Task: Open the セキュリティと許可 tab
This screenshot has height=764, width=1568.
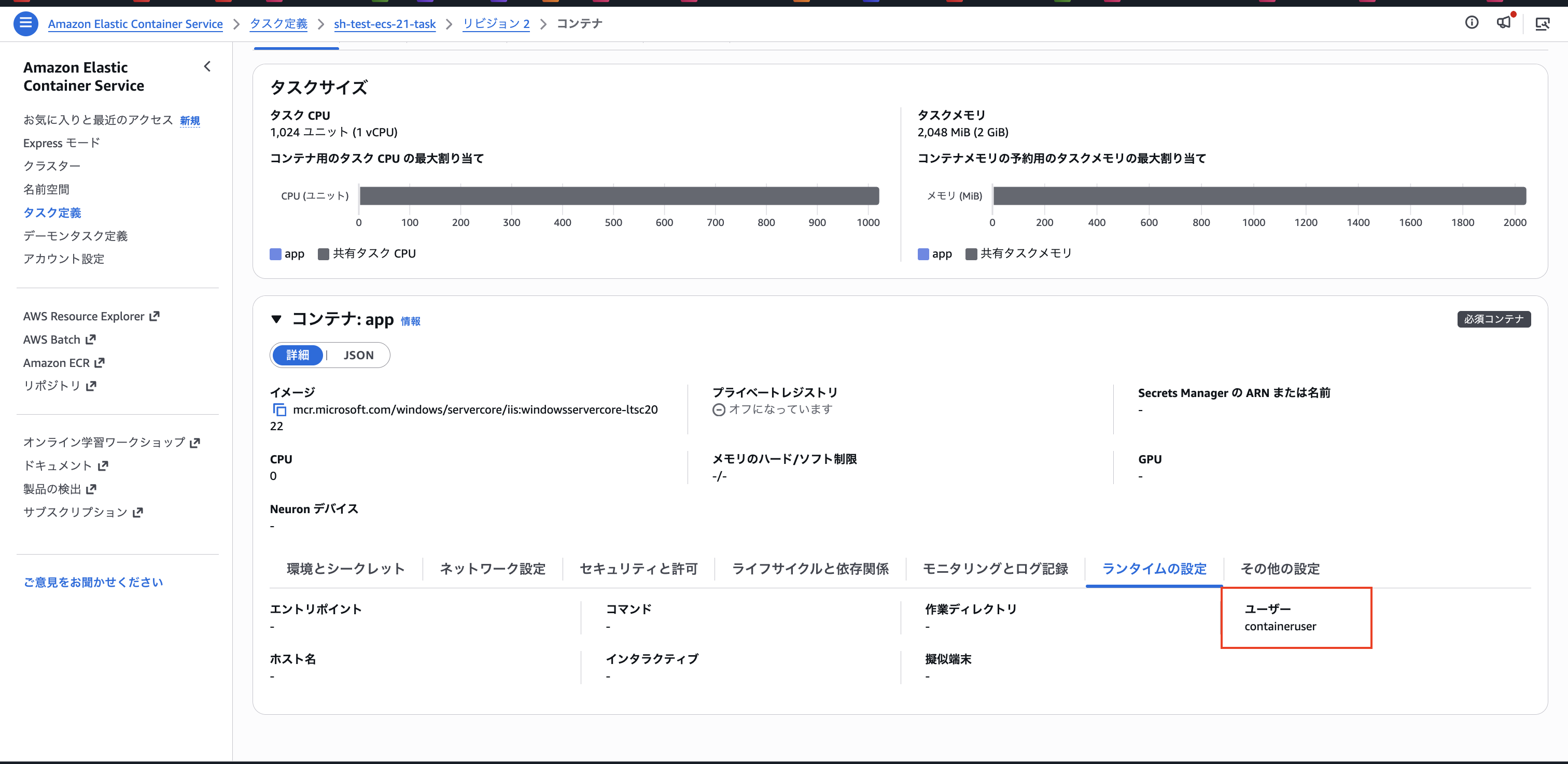Action: click(638, 569)
